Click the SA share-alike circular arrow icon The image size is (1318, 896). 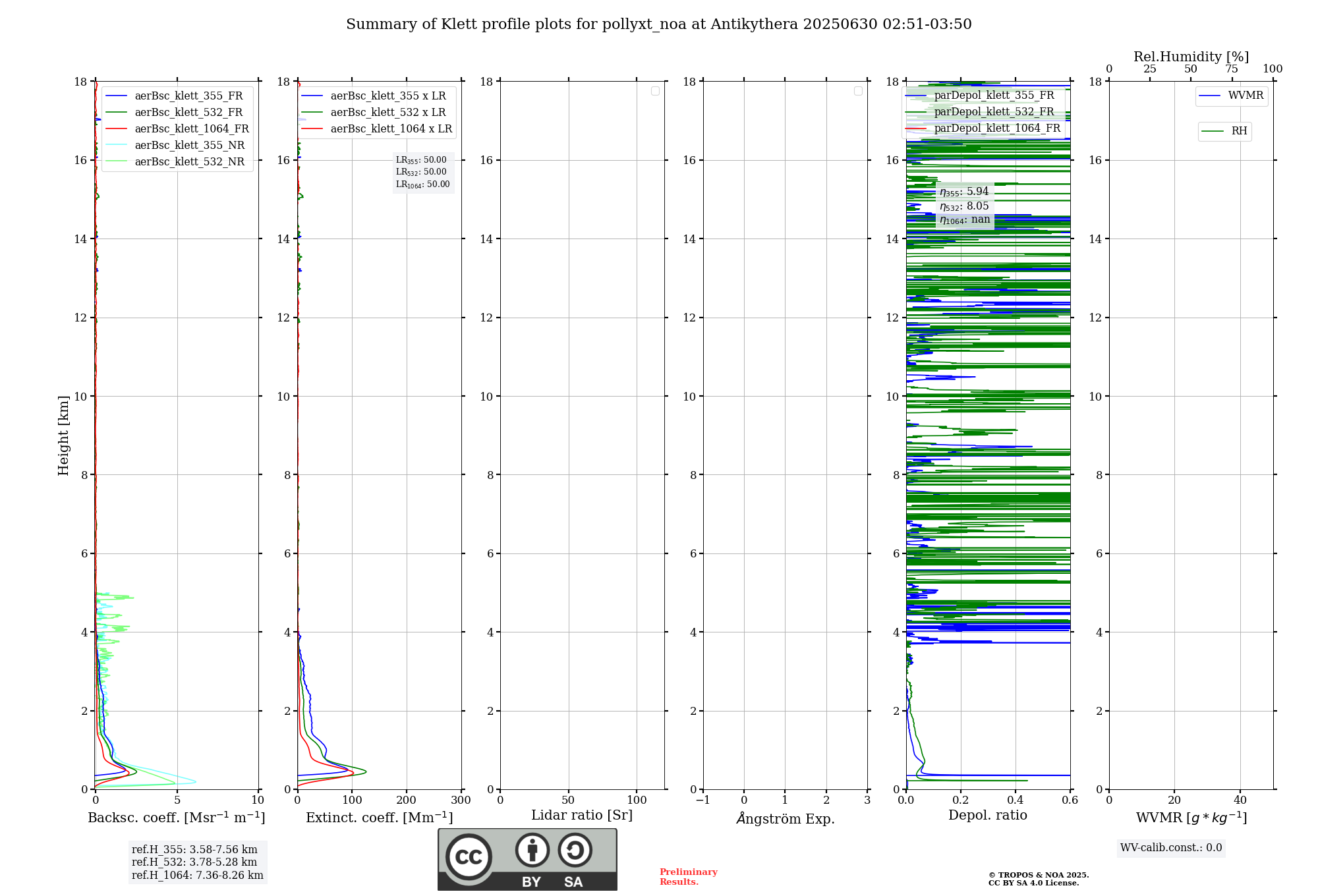pos(575,850)
